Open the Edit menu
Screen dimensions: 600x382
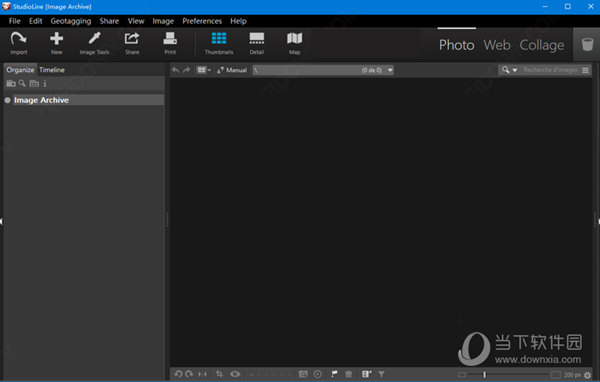pyautogui.click(x=36, y=21)
